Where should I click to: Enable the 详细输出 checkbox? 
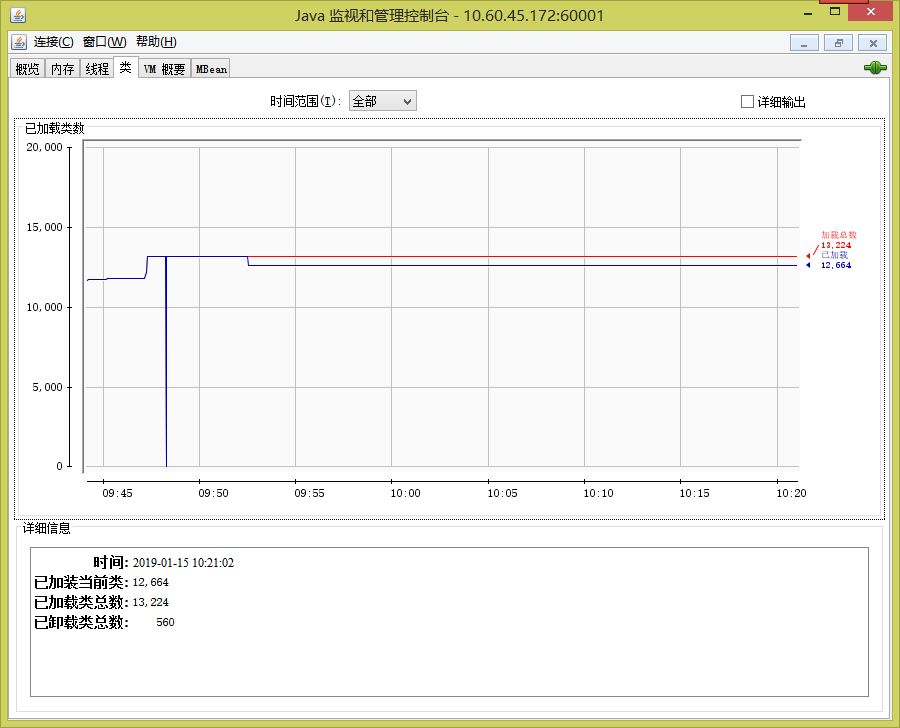(747, 102)
